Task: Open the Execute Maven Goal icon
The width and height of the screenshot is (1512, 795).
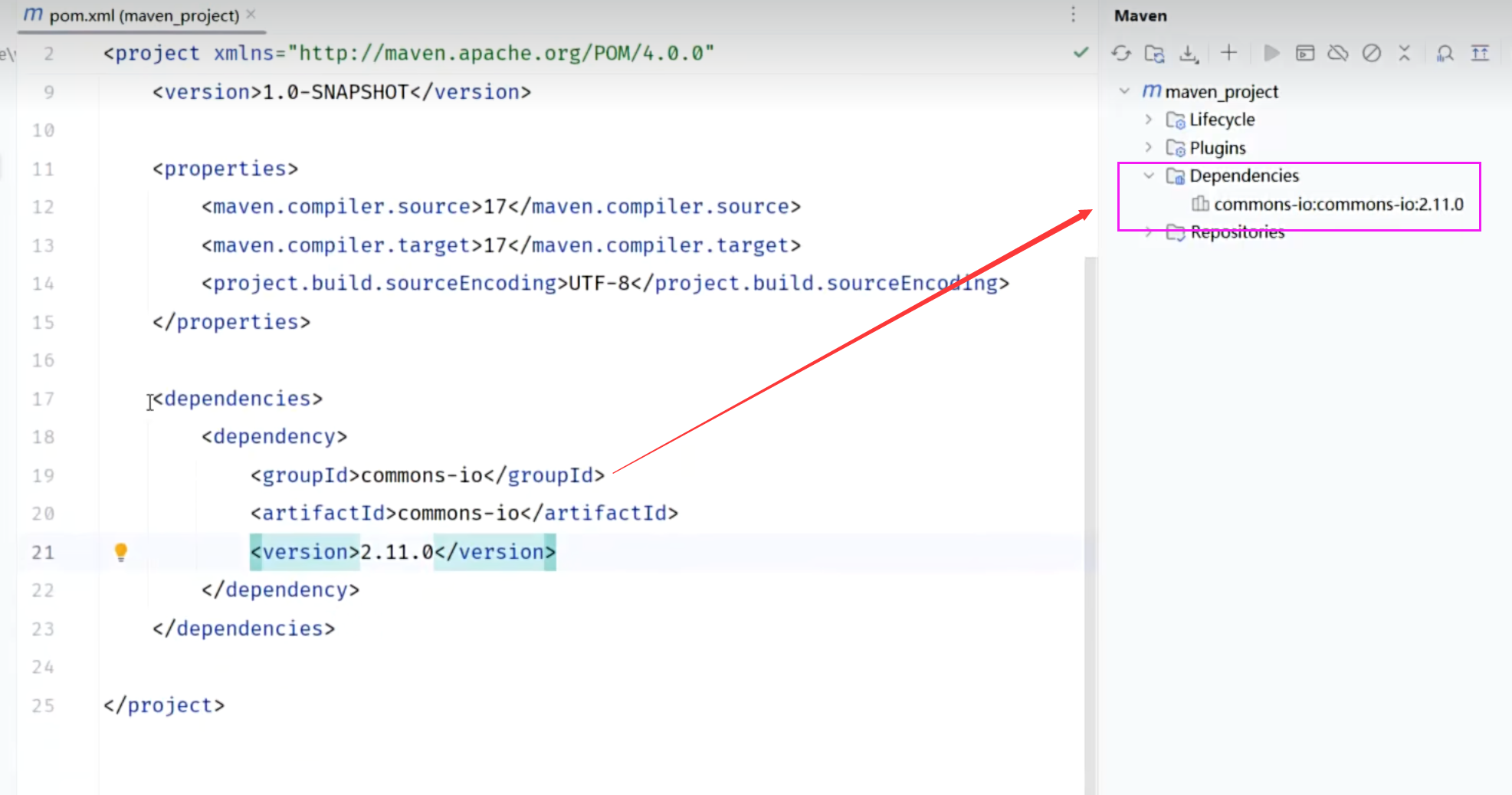Action: pyautogui.click(x=1305, y=53)
